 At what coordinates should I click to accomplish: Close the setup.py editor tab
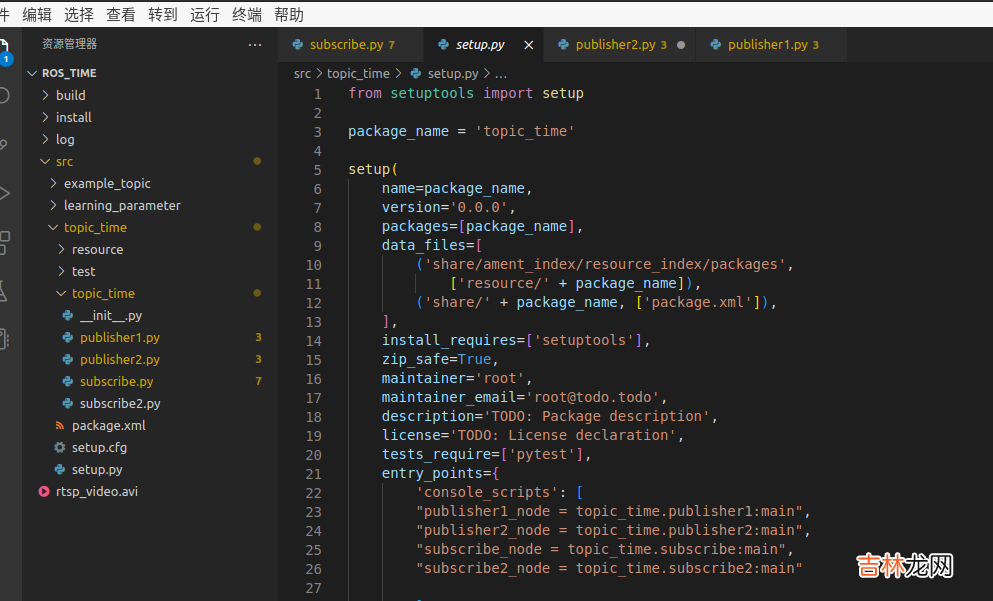tap(529, 45)
